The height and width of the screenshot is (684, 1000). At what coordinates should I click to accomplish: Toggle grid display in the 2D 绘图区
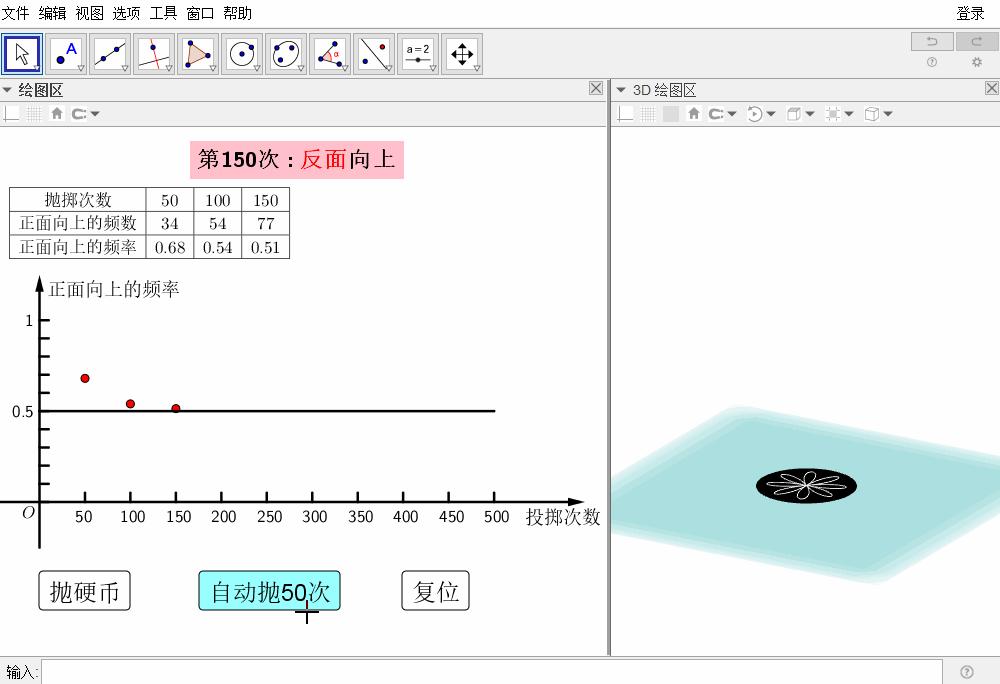[34, 114]
